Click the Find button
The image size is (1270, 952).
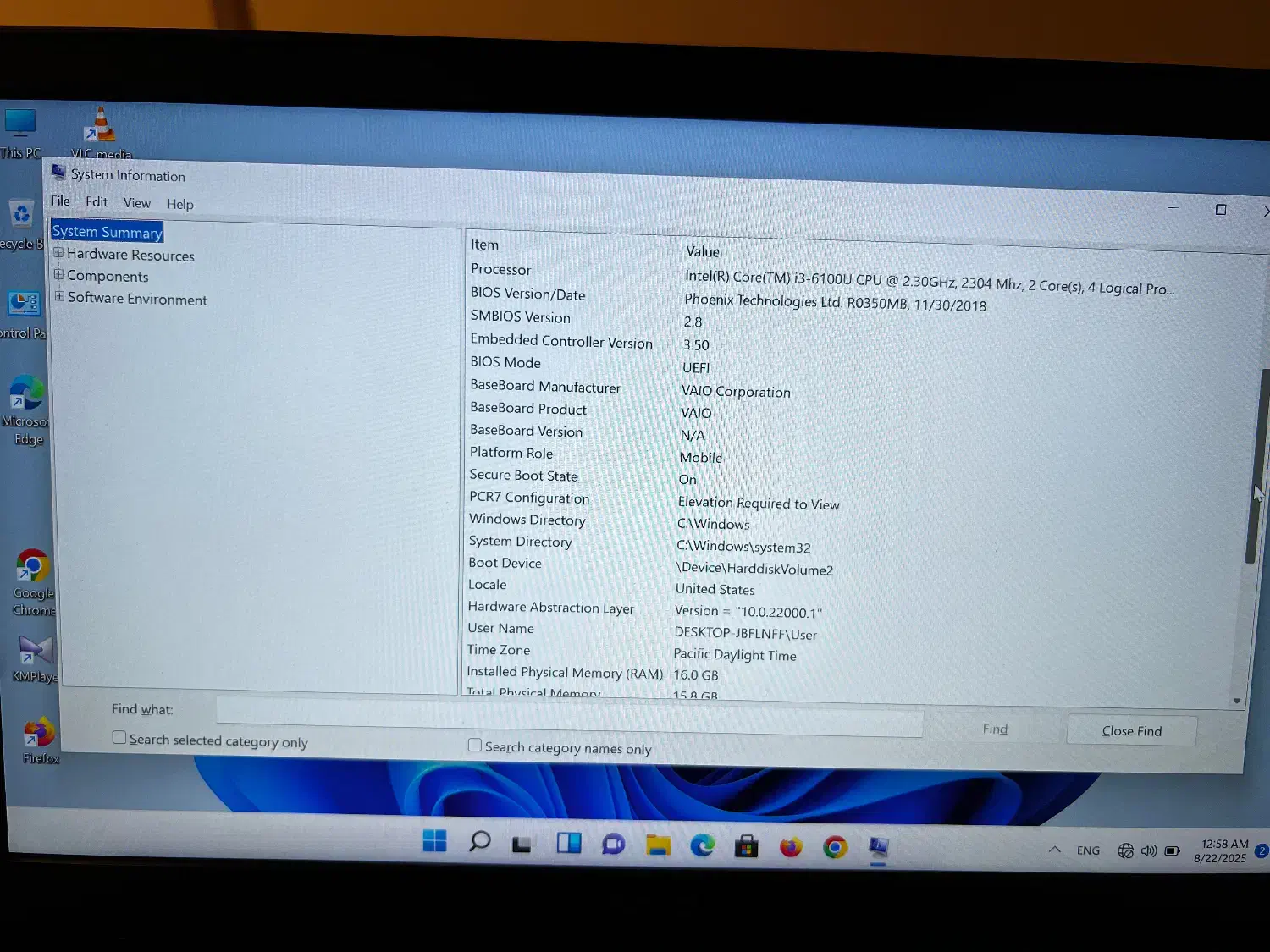click(x=995, y=729)
